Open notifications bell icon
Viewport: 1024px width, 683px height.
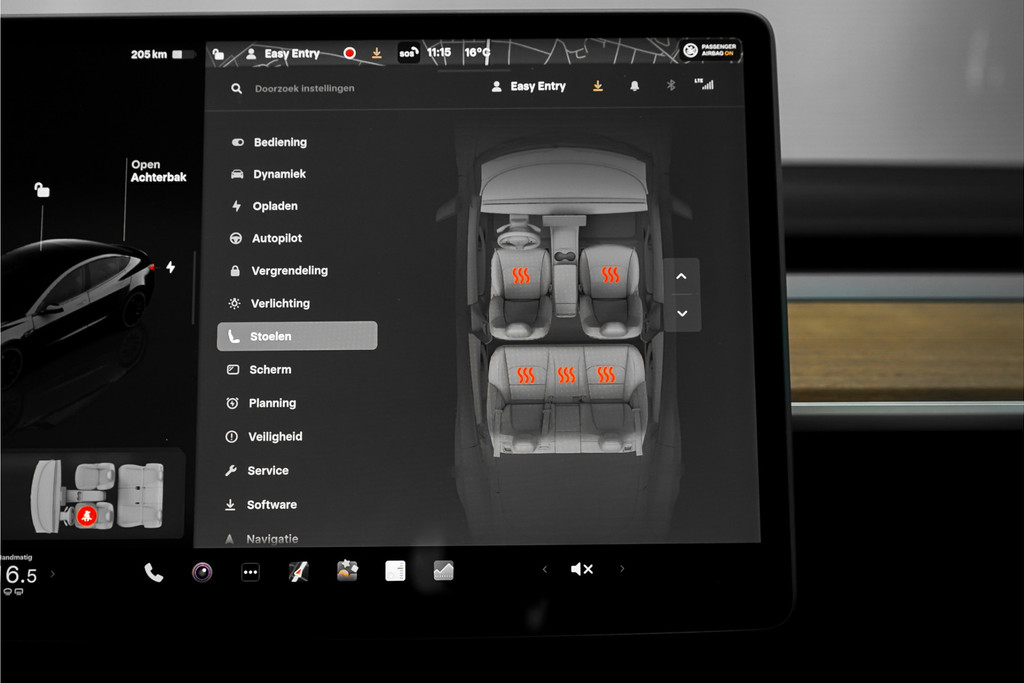(x=634, y=86)
